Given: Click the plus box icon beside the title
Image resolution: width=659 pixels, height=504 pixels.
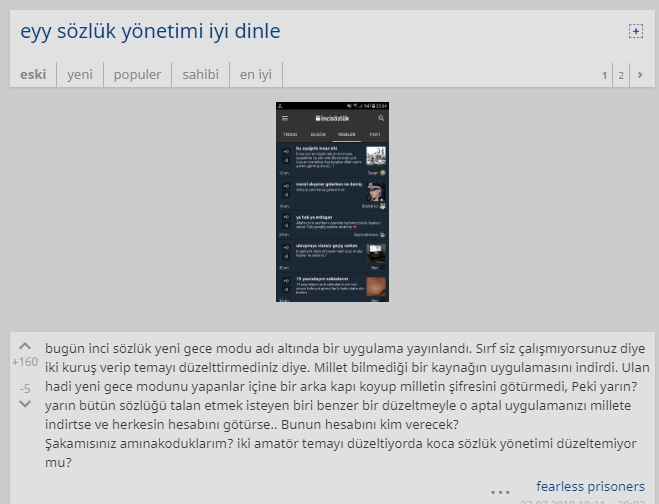Looking at the screenshot, I should [635, 31].
